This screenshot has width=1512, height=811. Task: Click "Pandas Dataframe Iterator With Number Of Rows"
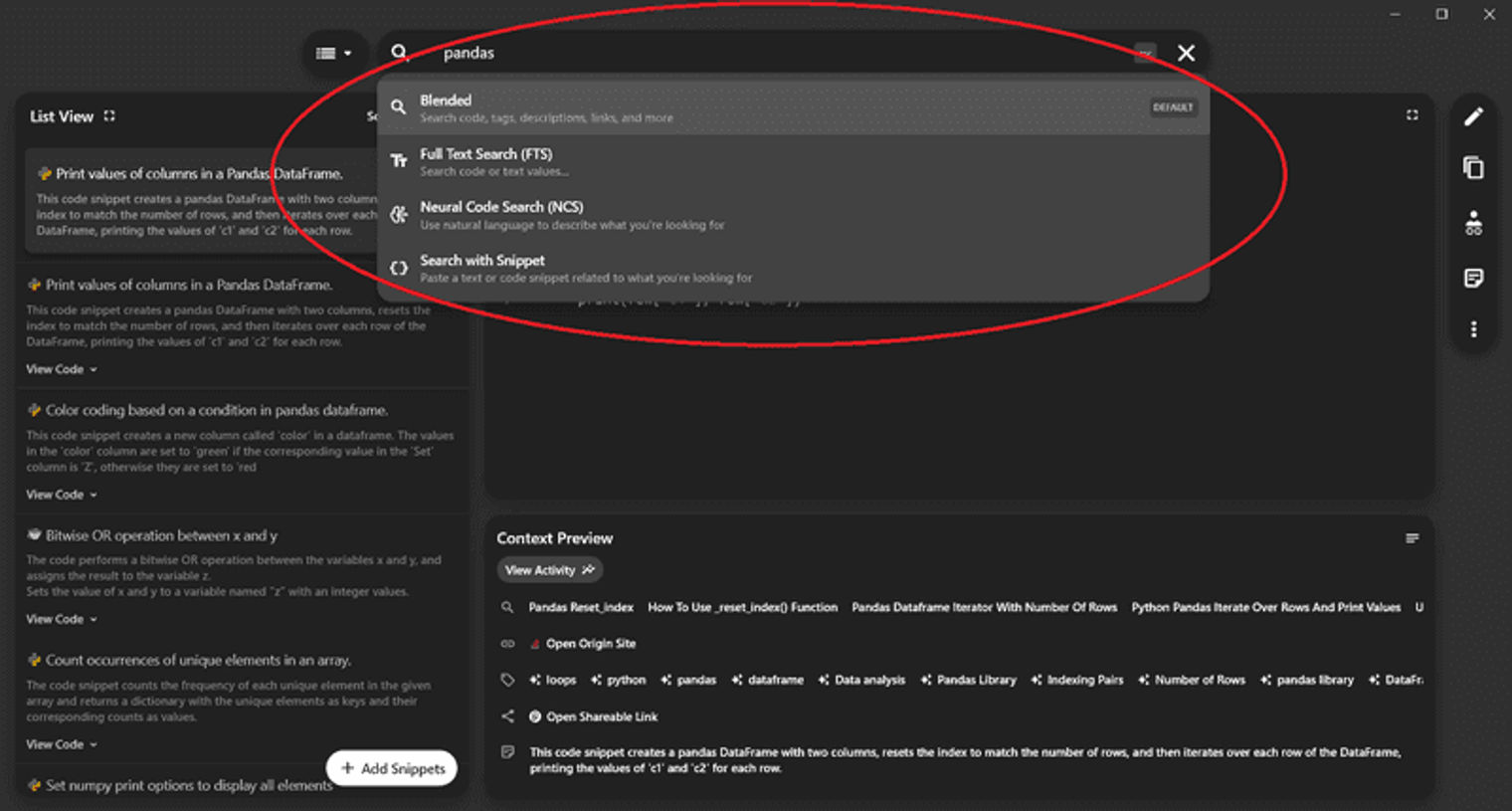point(985,607)
